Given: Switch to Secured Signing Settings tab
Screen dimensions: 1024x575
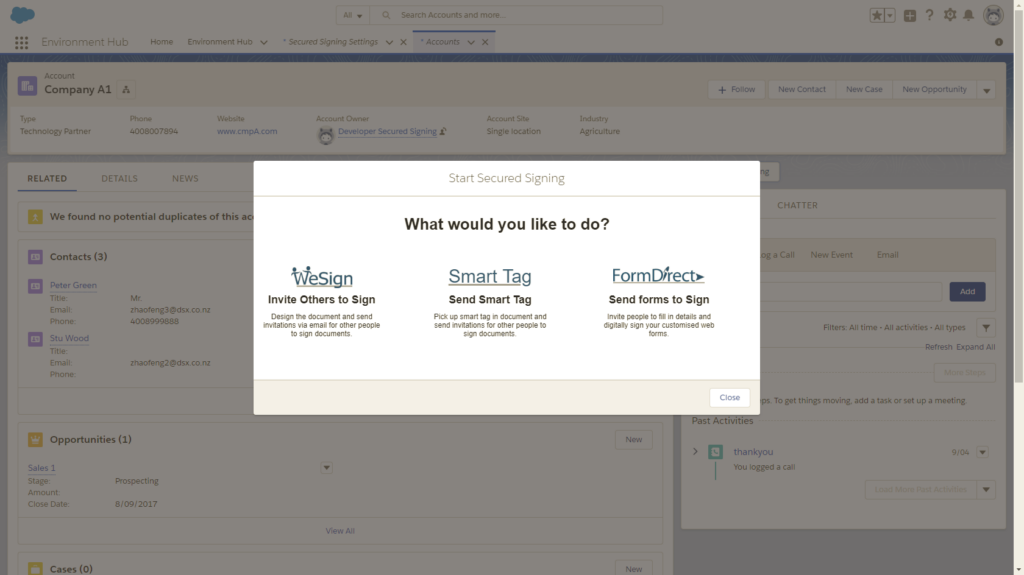Looking at the screenshot, I should tap(330, 42).
